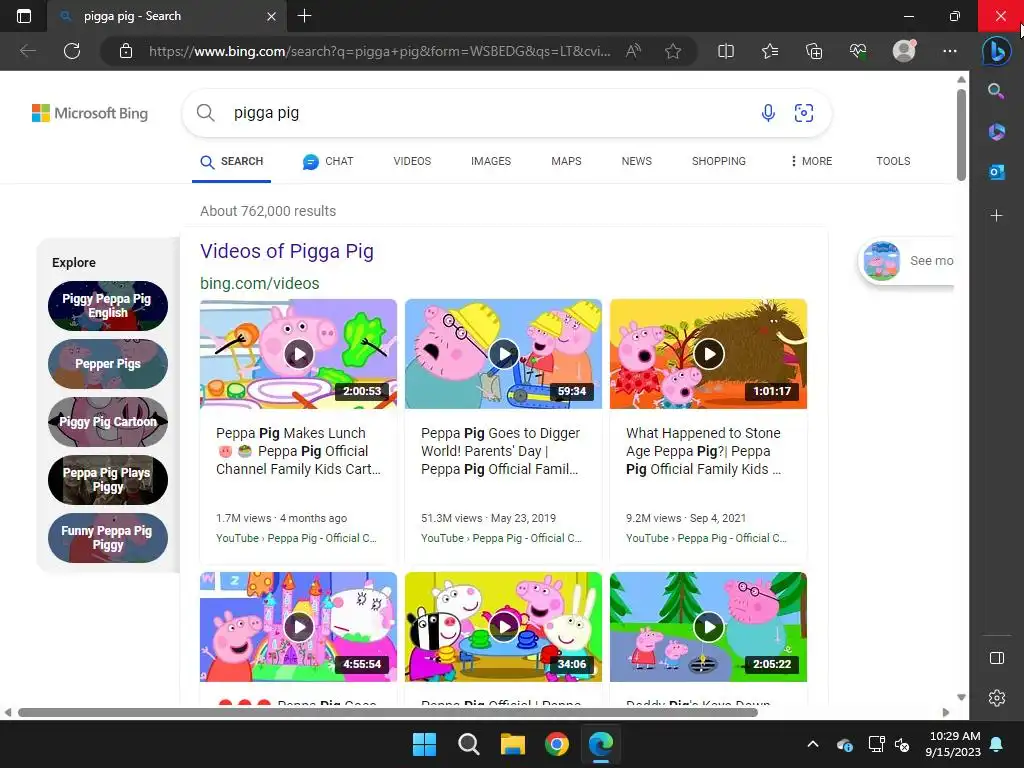Open Microsoft 365 sidebar icon

(x=996, y=132)
